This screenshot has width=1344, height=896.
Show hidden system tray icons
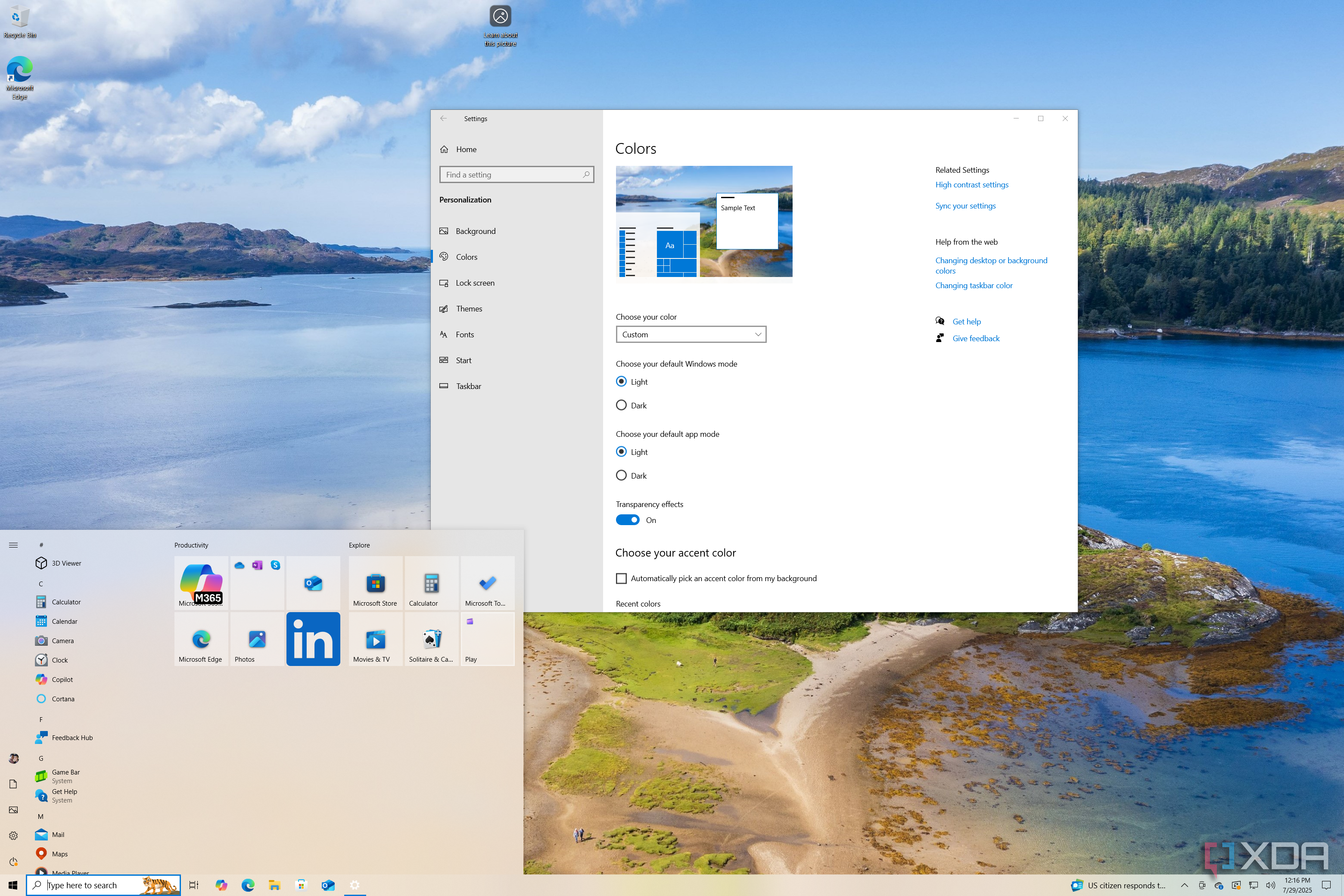coord(1185,885)
